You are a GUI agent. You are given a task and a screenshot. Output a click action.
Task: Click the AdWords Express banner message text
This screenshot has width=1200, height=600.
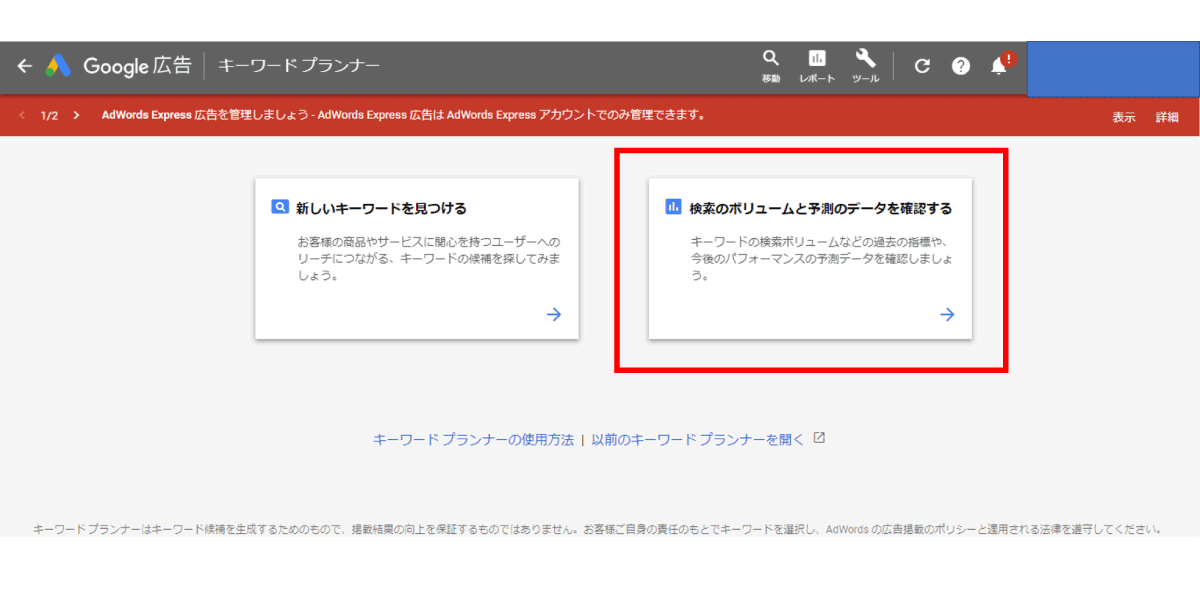pyautogui.click(x=403, y=115)
